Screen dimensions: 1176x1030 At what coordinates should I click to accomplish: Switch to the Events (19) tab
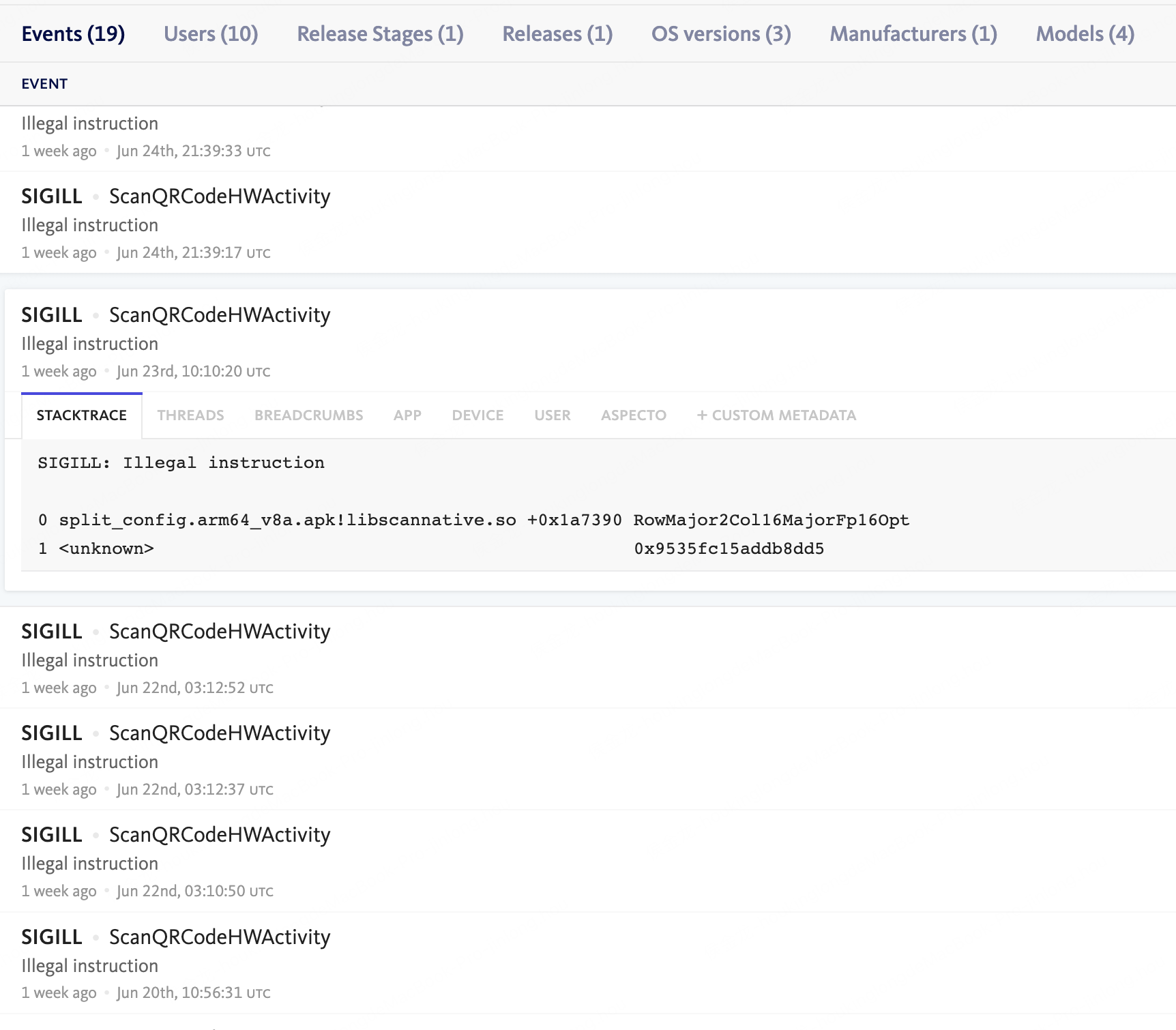coord(73,33)
